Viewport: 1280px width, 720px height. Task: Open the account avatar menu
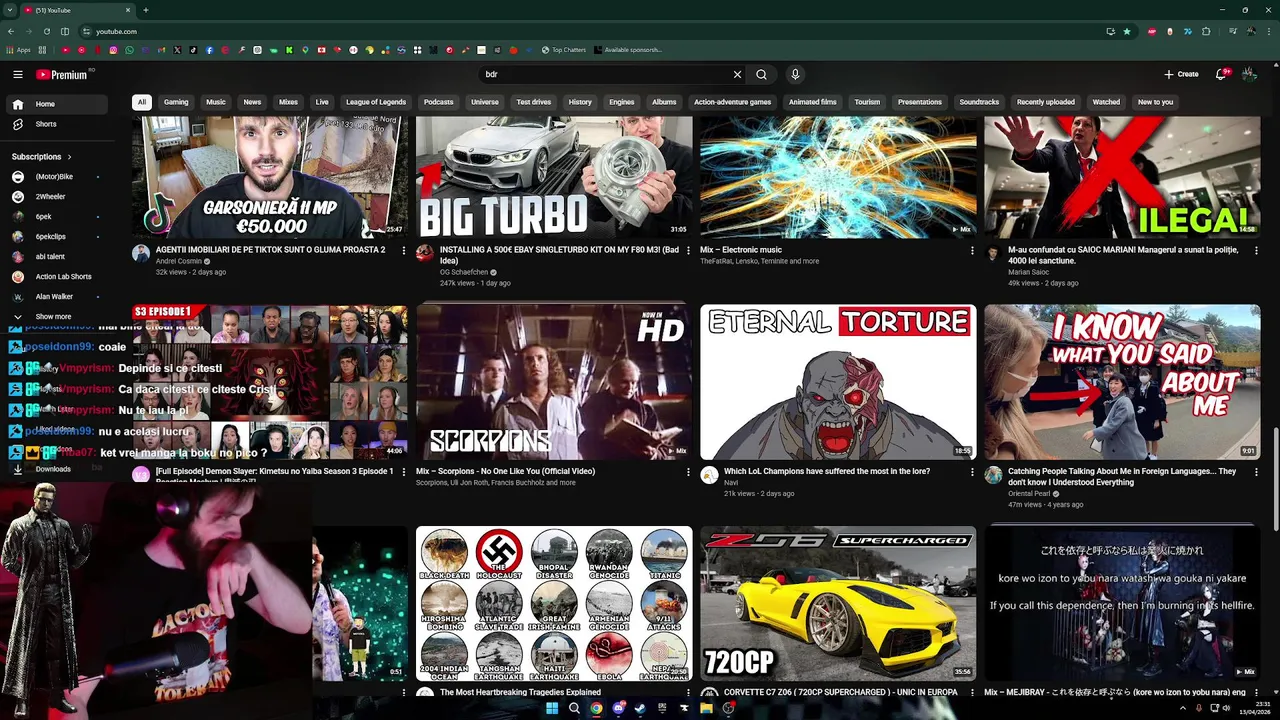pyautogui.click(x=1250, y=74)
